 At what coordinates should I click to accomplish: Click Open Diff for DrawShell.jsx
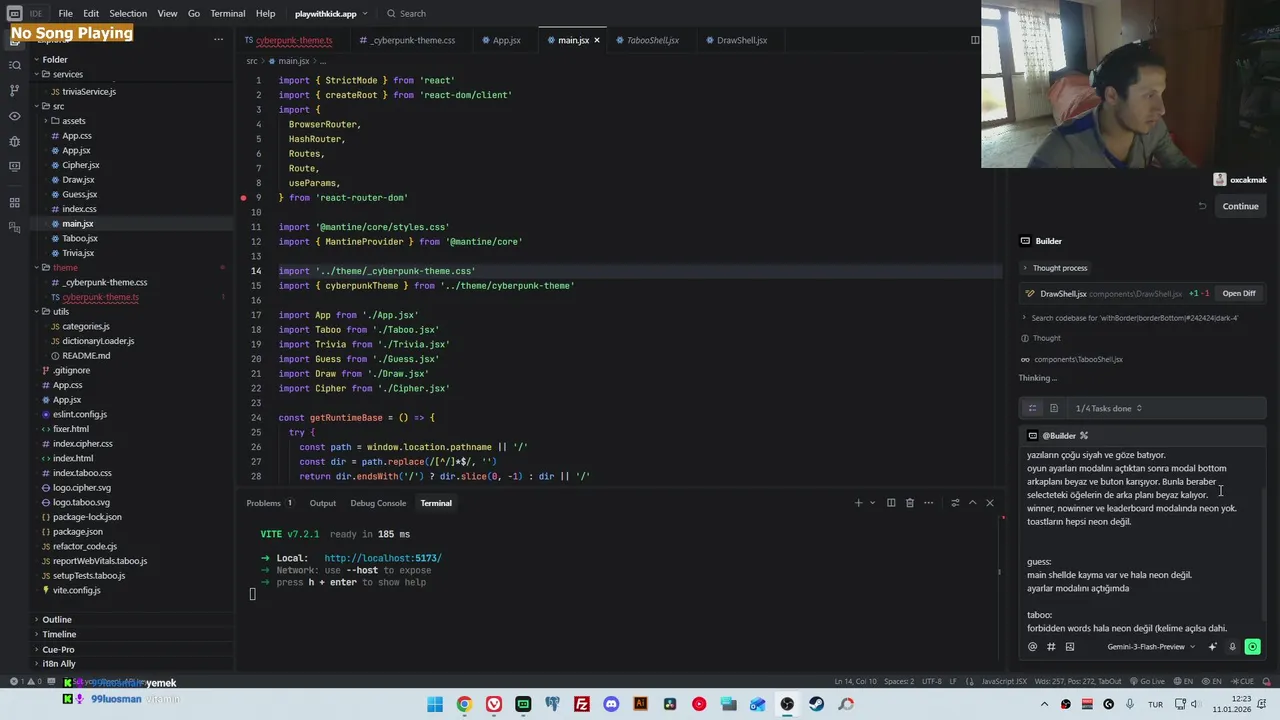pyautogui.click(x=1238, y=293)
